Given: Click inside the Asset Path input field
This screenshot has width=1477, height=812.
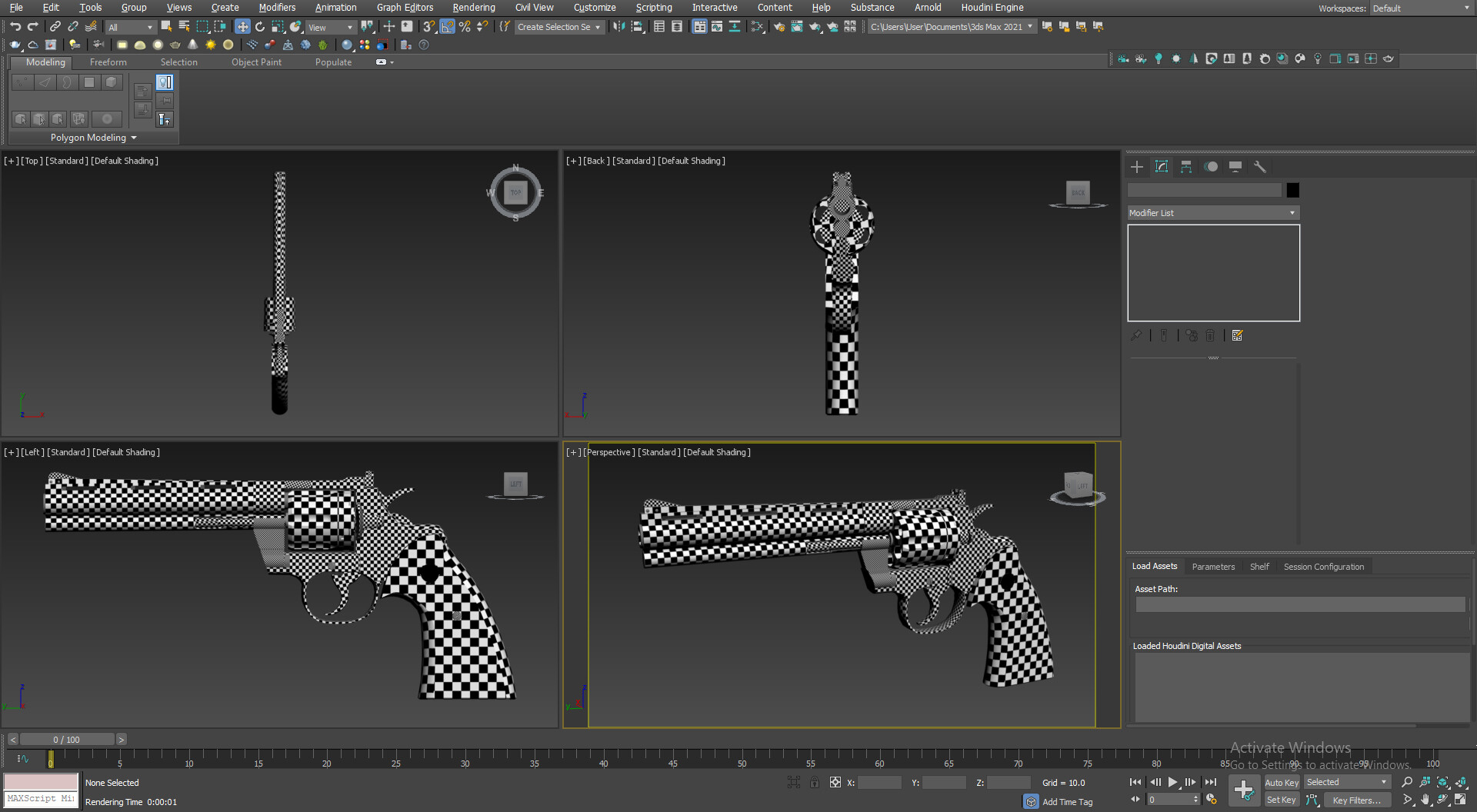Looking at the screenshot, I should 1300,605.
